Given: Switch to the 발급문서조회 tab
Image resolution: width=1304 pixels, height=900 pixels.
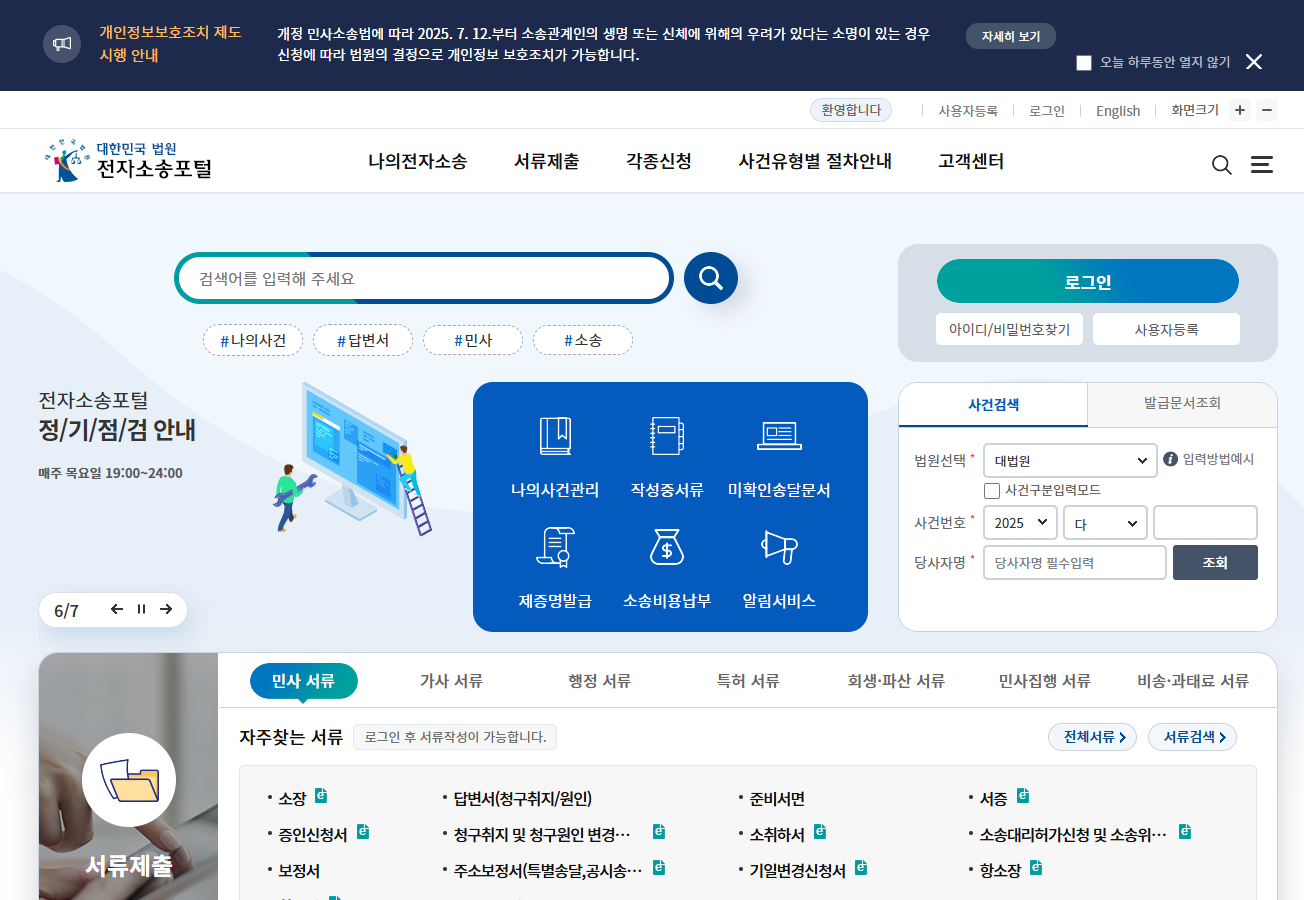Looking at the screenshot, I should pyautogui.click(x=1181, y=404).
